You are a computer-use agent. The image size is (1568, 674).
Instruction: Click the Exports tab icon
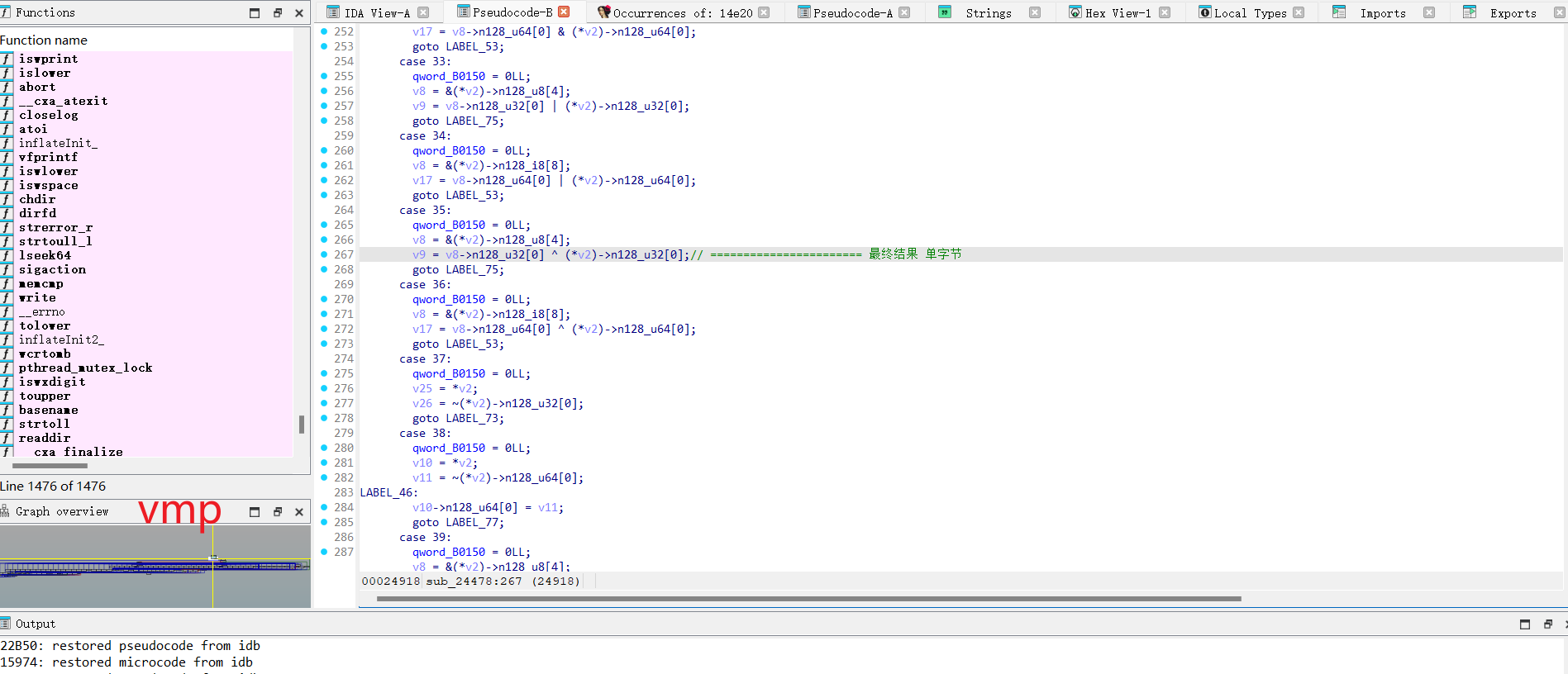coord(1470,12)
